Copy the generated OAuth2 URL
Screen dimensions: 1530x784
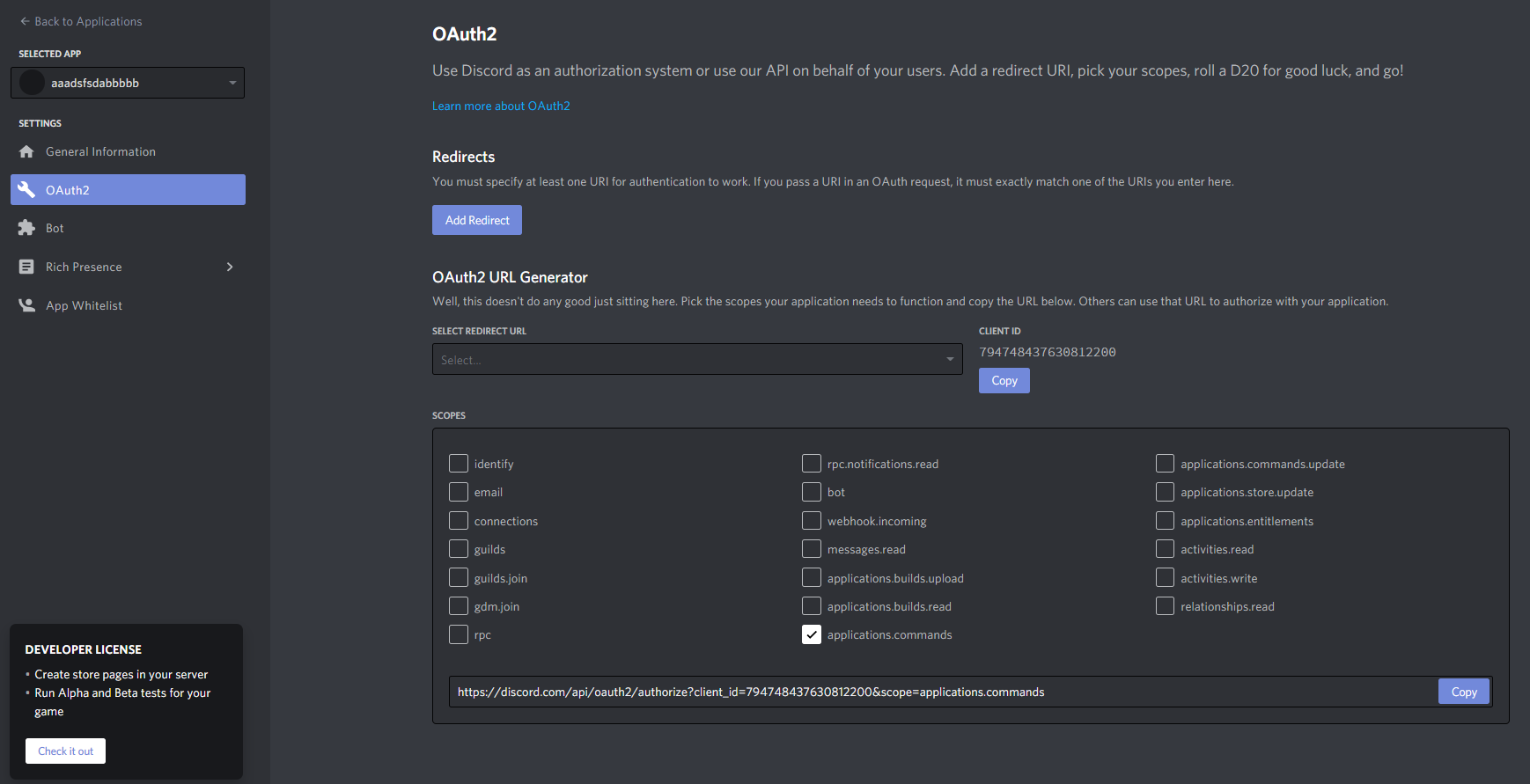pos(1464,692)
